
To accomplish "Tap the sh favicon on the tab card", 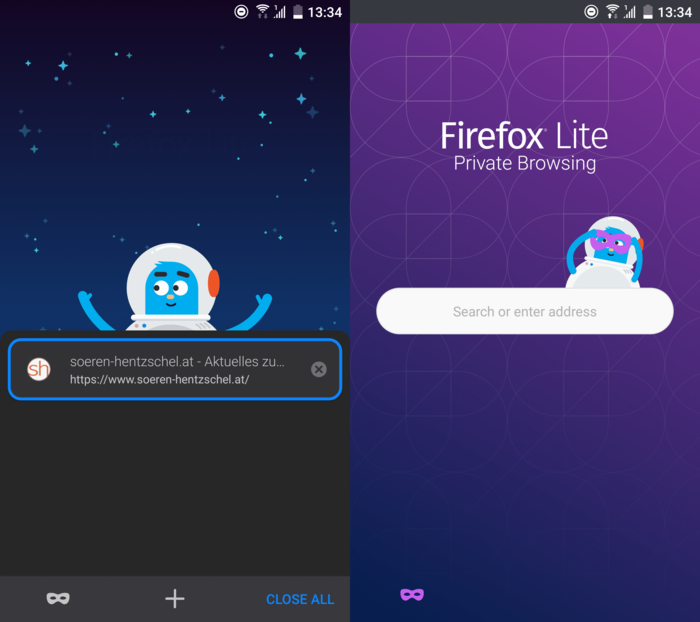I will click(x=39, y=369).
